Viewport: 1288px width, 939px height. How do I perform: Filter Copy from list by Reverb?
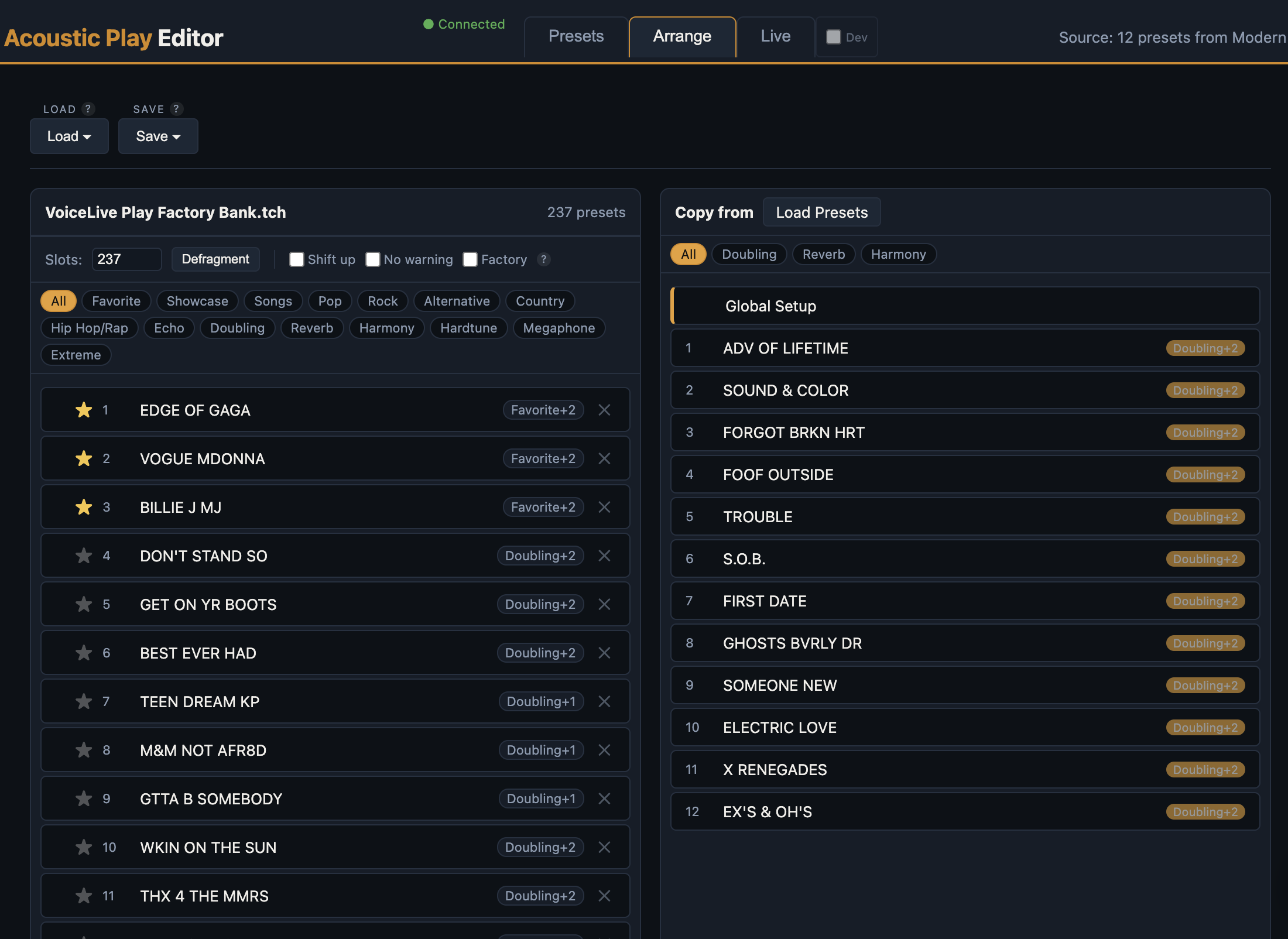(x=824, y=254)
